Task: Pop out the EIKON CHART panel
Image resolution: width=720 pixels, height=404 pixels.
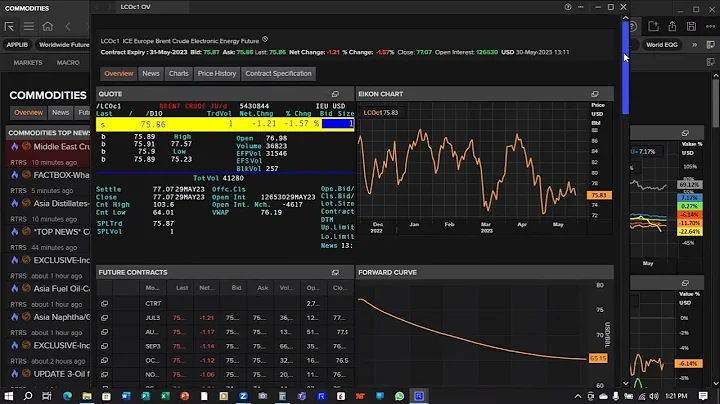Action: point(595,94)
